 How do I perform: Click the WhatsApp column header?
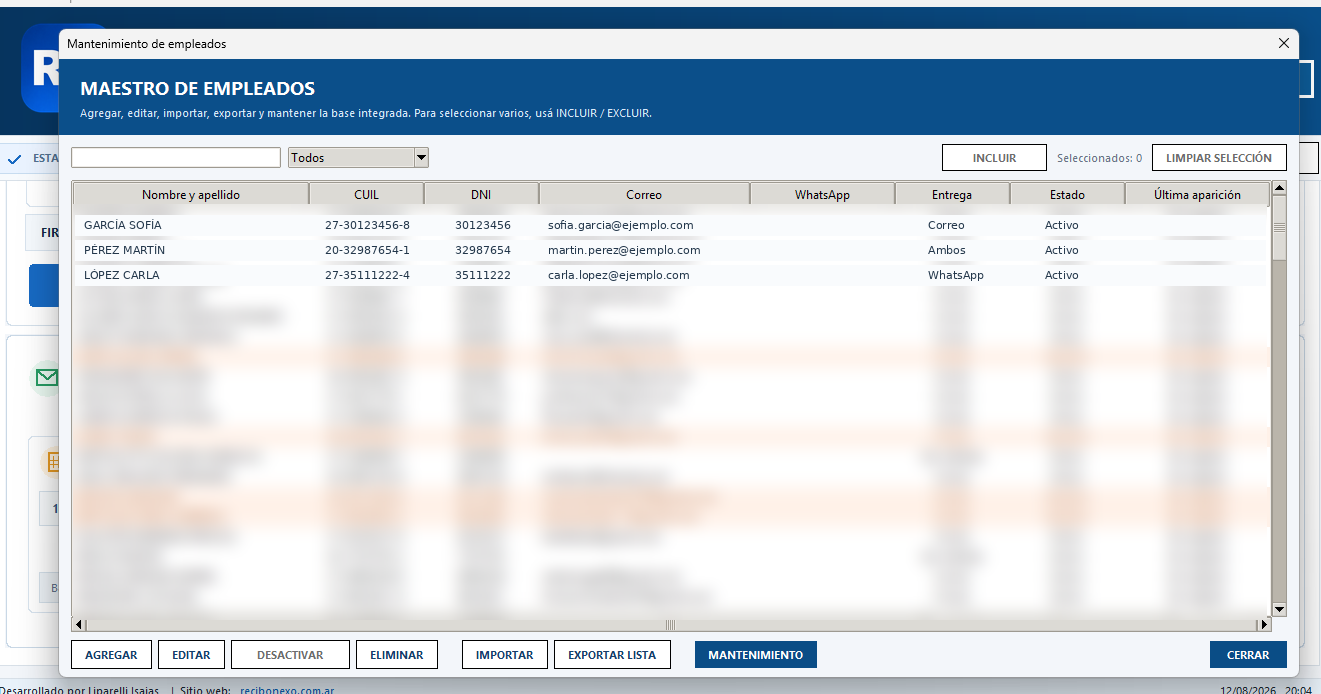[822, 195]
